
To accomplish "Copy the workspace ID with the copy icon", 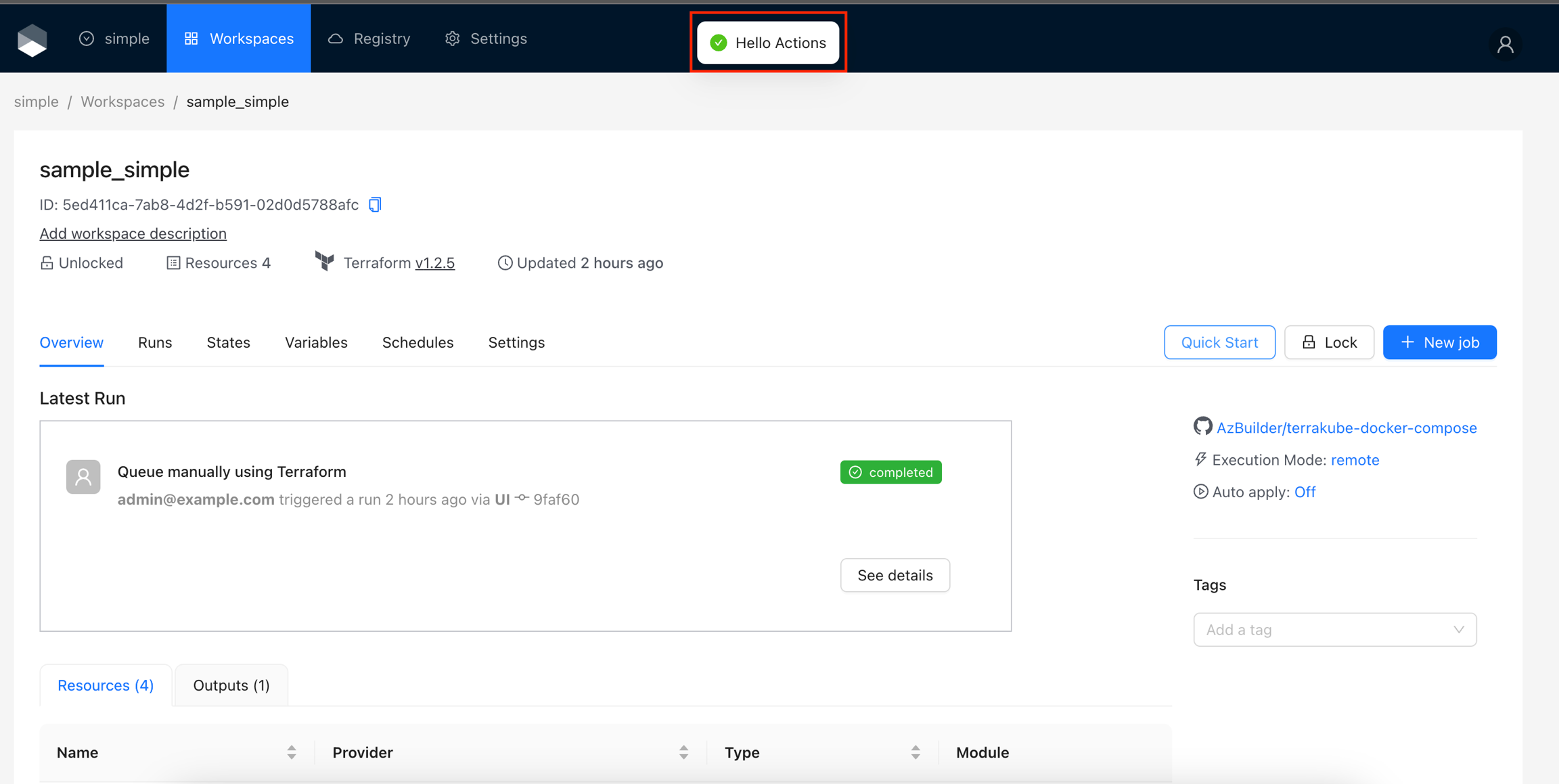I will (x=375, y=204).
